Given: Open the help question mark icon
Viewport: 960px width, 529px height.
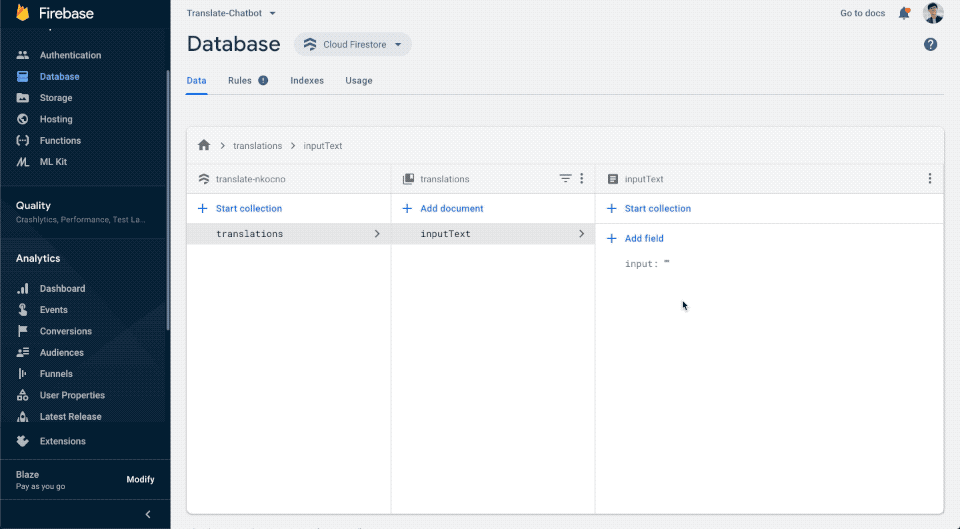Looking at the screenshot, I should tap(930, 45).
